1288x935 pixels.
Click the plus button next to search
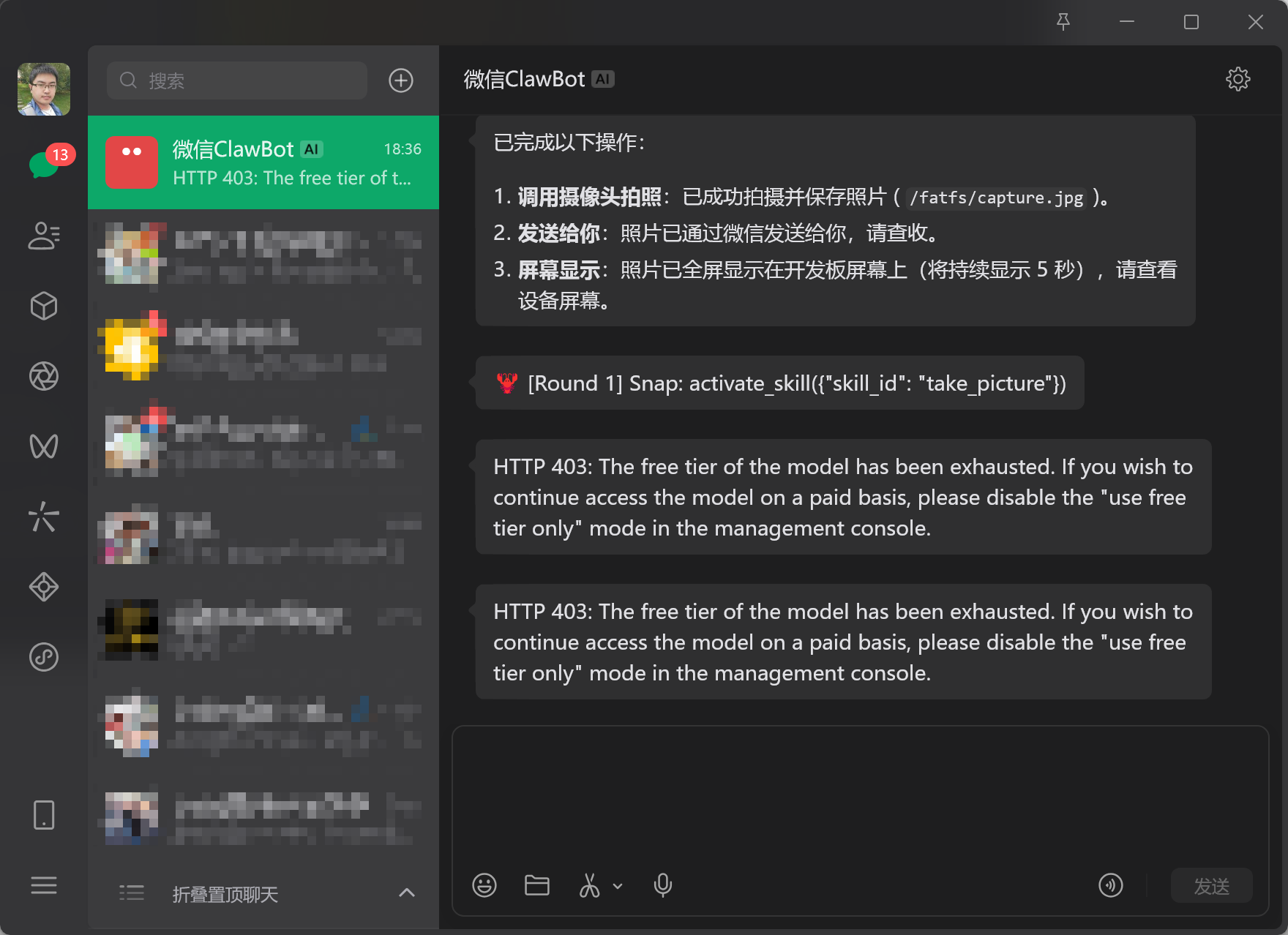(x=401, y=80)
